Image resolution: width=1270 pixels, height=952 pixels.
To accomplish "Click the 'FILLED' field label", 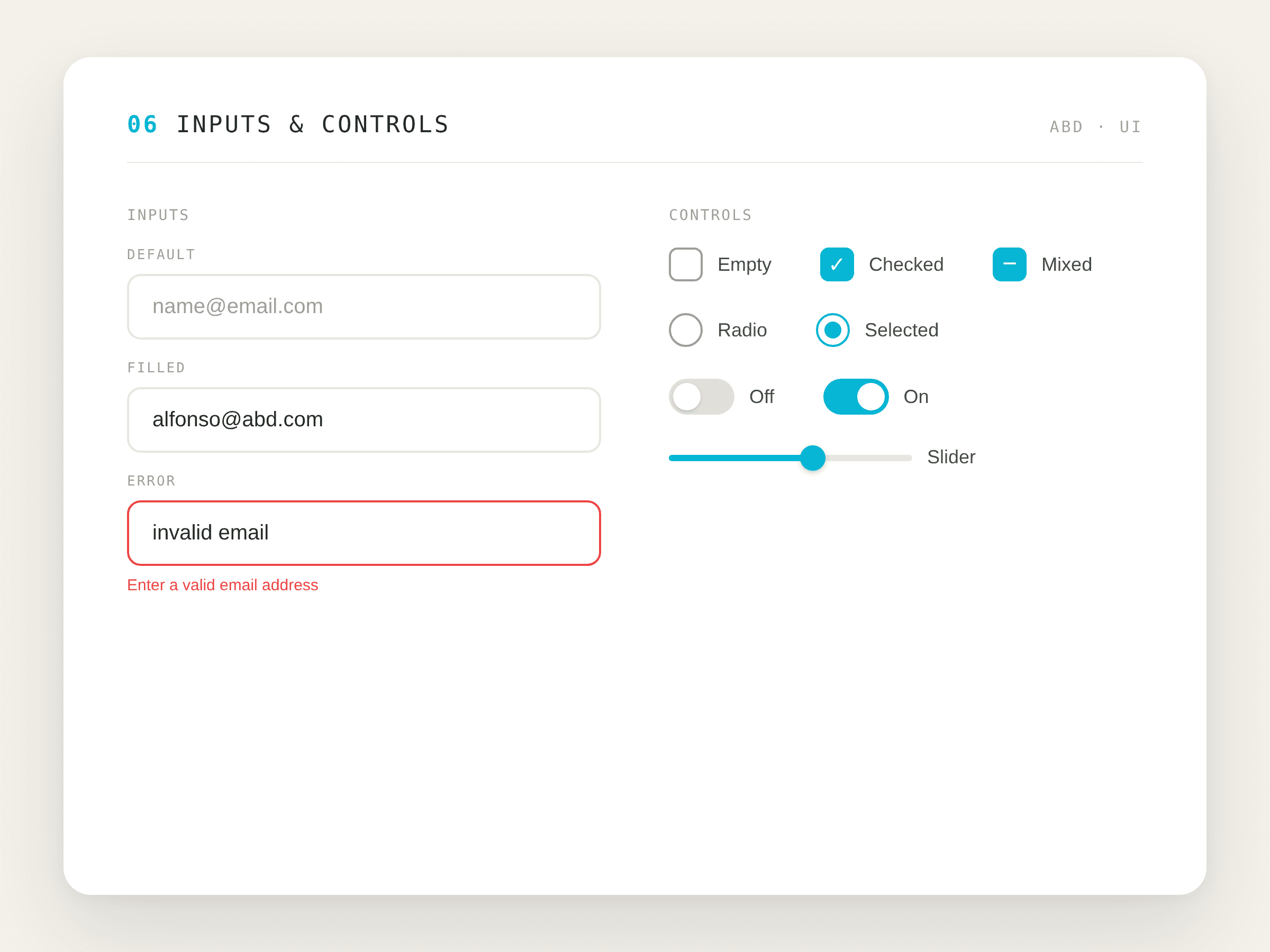I will (x=156, y=367).
